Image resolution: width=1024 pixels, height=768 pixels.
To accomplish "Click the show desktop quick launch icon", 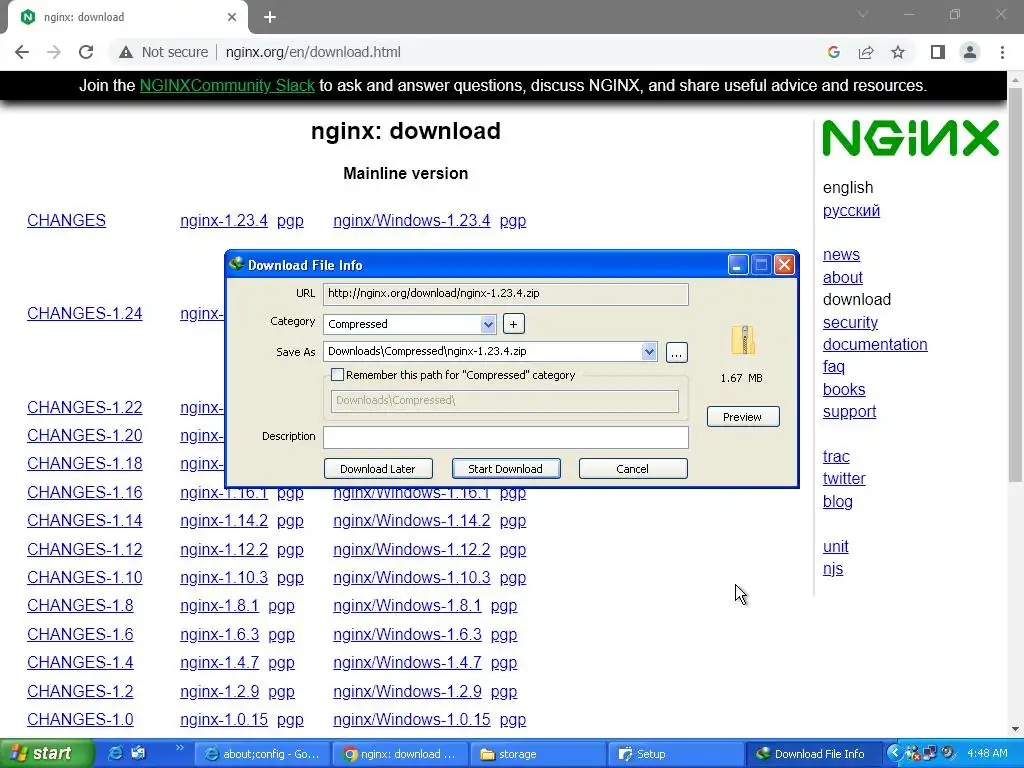I will point(138,754).
